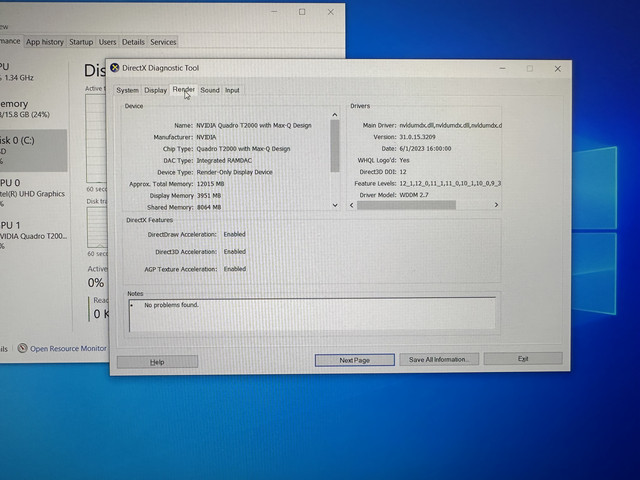Select Memory entry in Task Manager sidebar
This screenshot has width=640, height=480.
coord(33,109)
